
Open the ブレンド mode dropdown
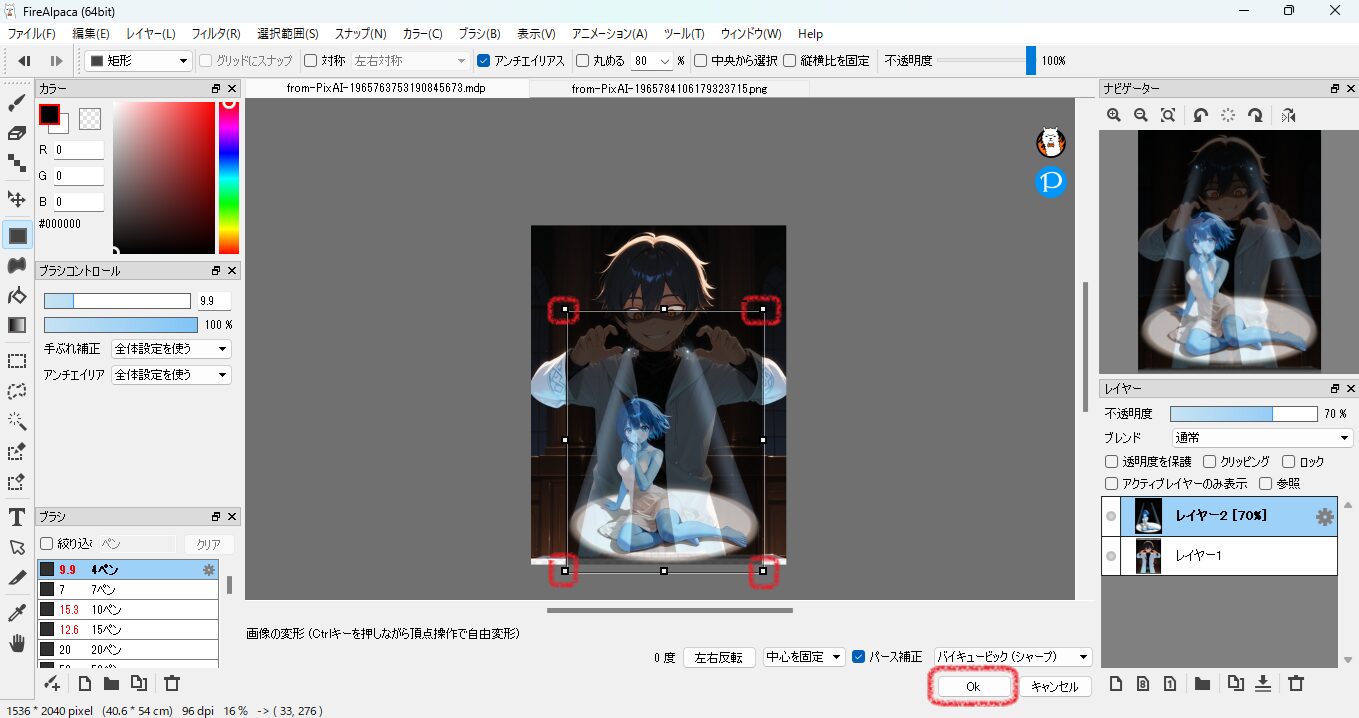[1262, 438]
